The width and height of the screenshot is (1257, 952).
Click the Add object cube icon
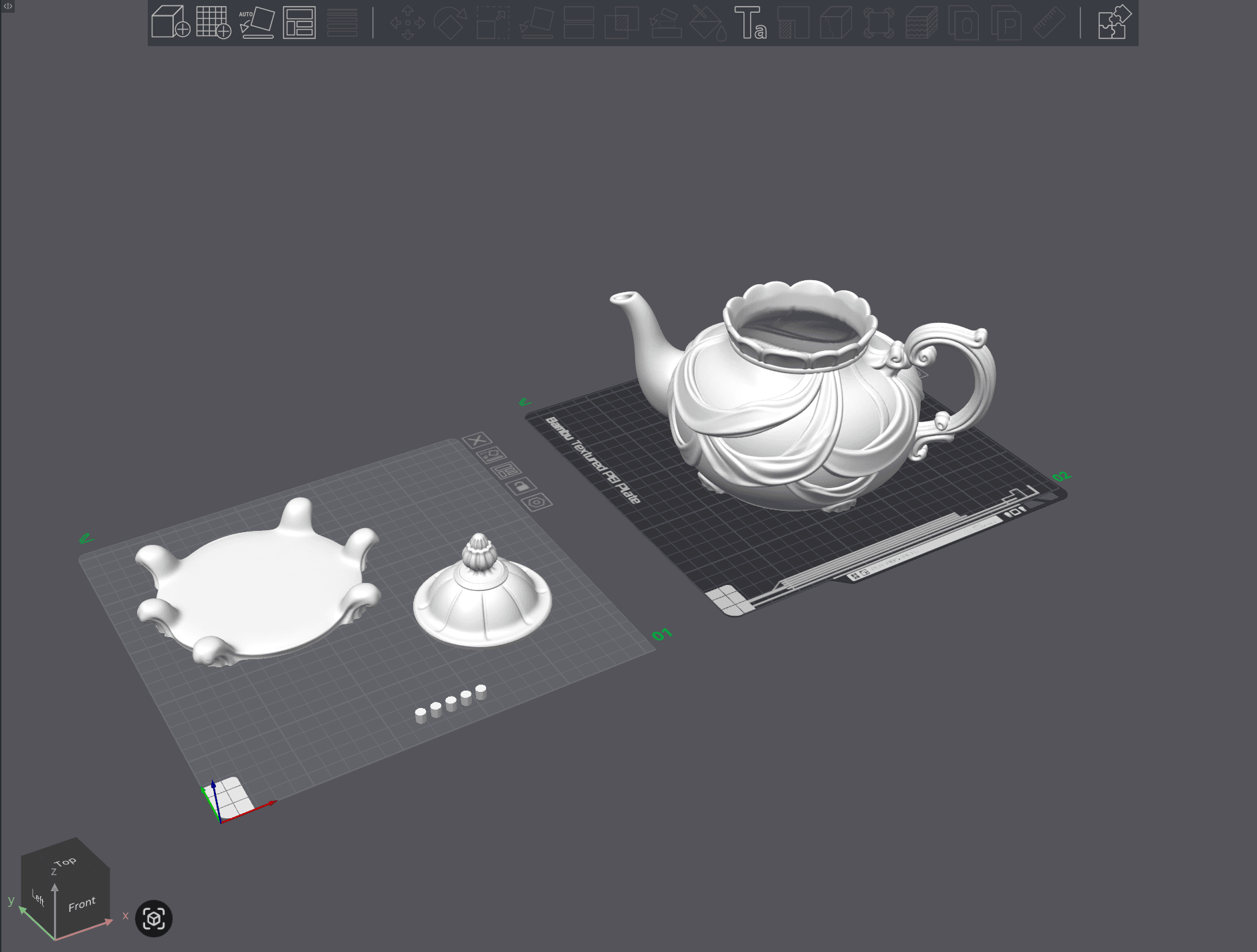click(170, 22)
